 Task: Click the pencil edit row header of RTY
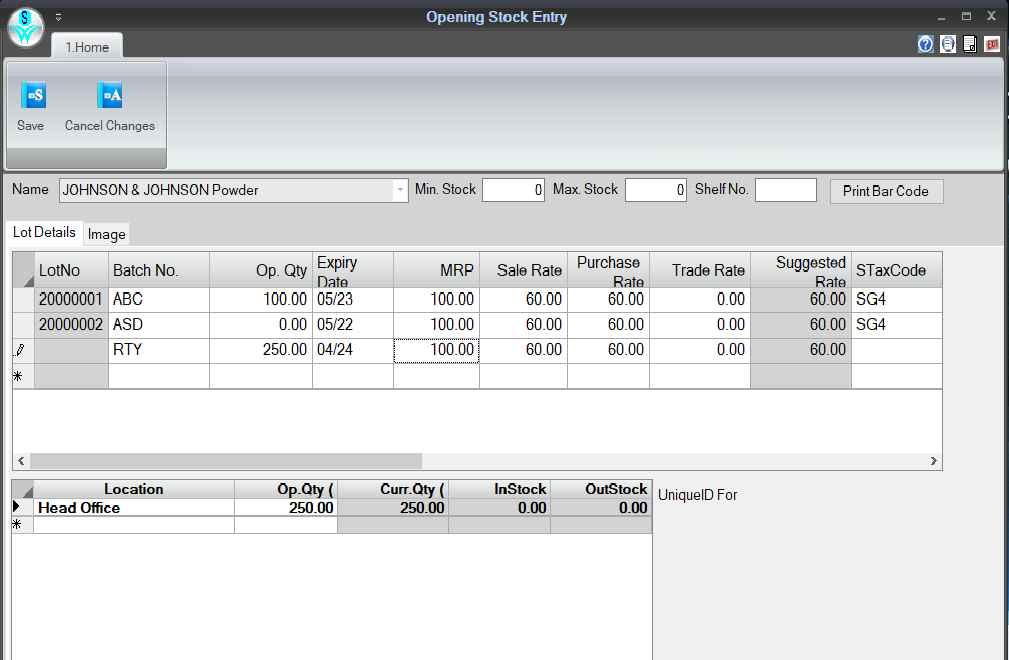coord(24,351)
